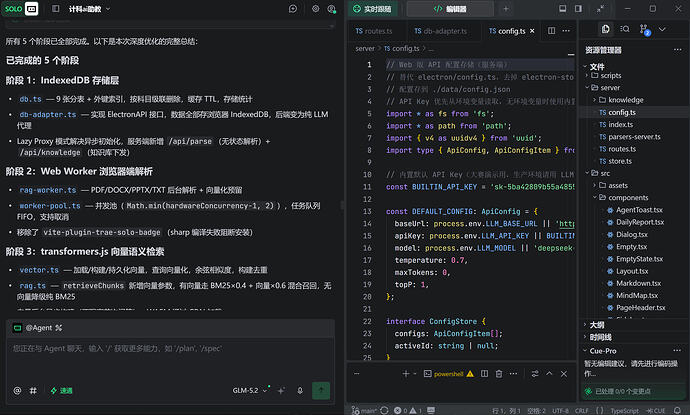Toggle the SOLO mode switch
The image size is (690, 415).
(x=21, y=8)
